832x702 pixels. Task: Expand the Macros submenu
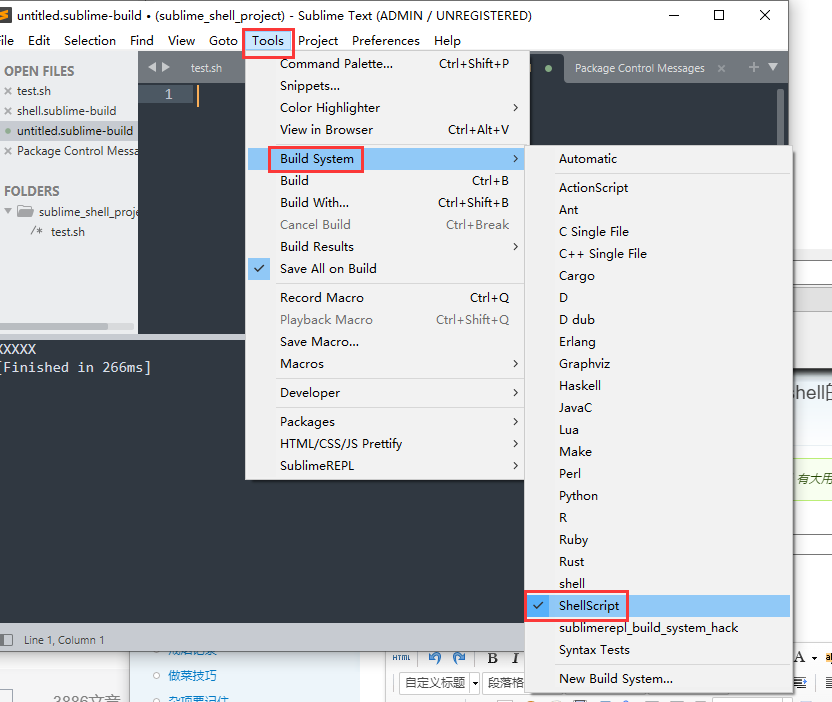[386, 364]
